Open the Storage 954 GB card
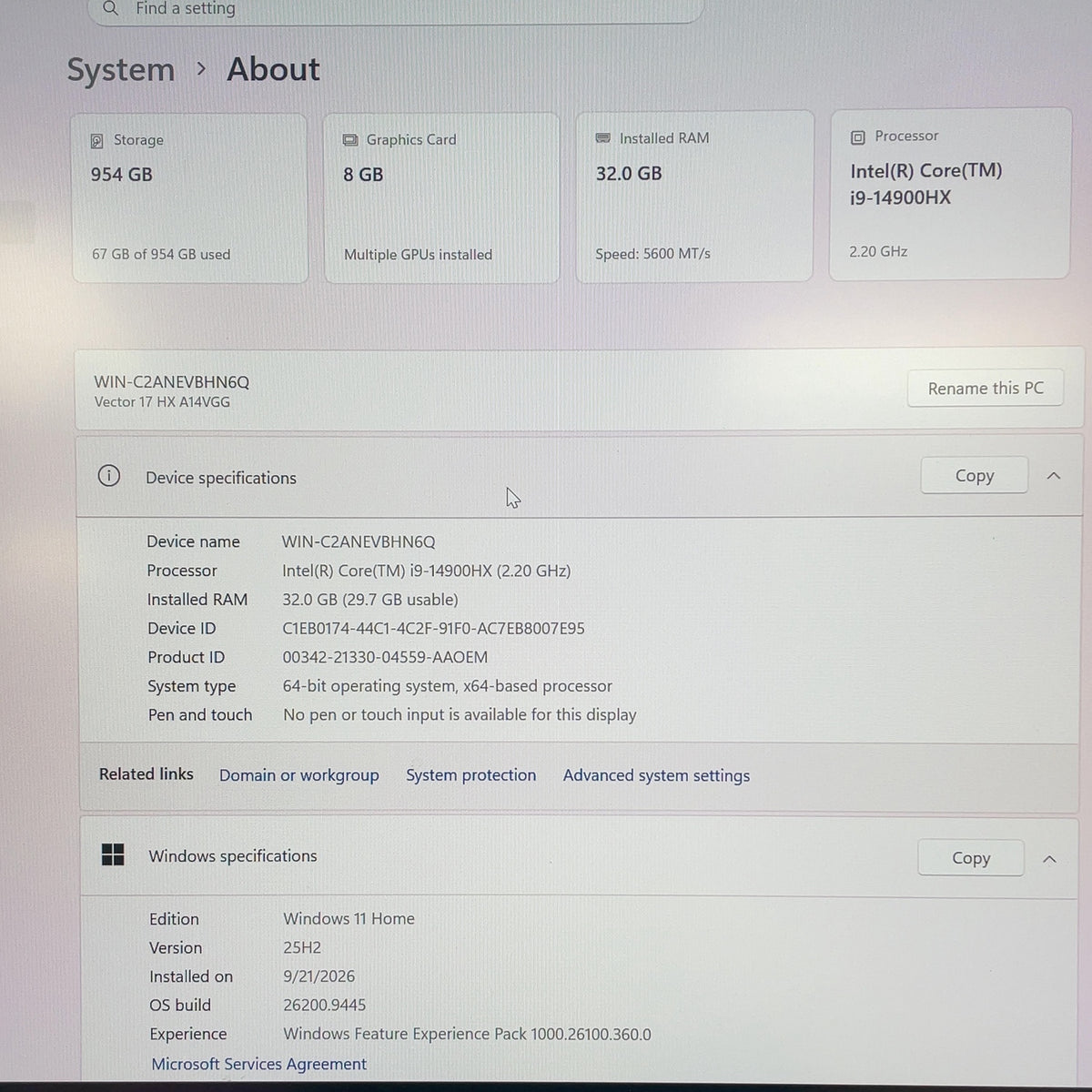Image resolution: width=1092 pixels, height=1092 pixels. tap(189, 197)
